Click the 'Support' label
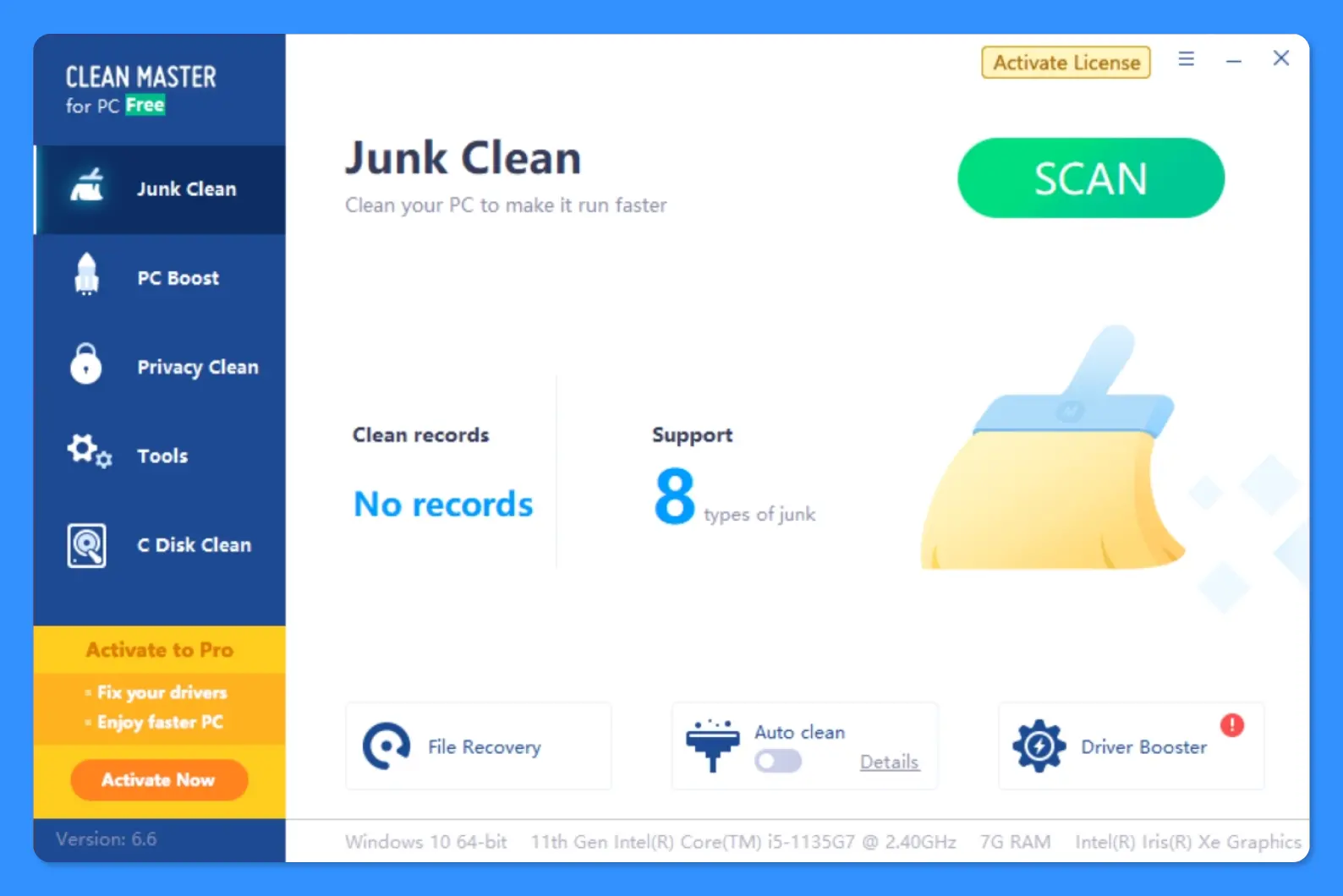1343x896 pixels. pyautogui.click(x=692, y=435)
